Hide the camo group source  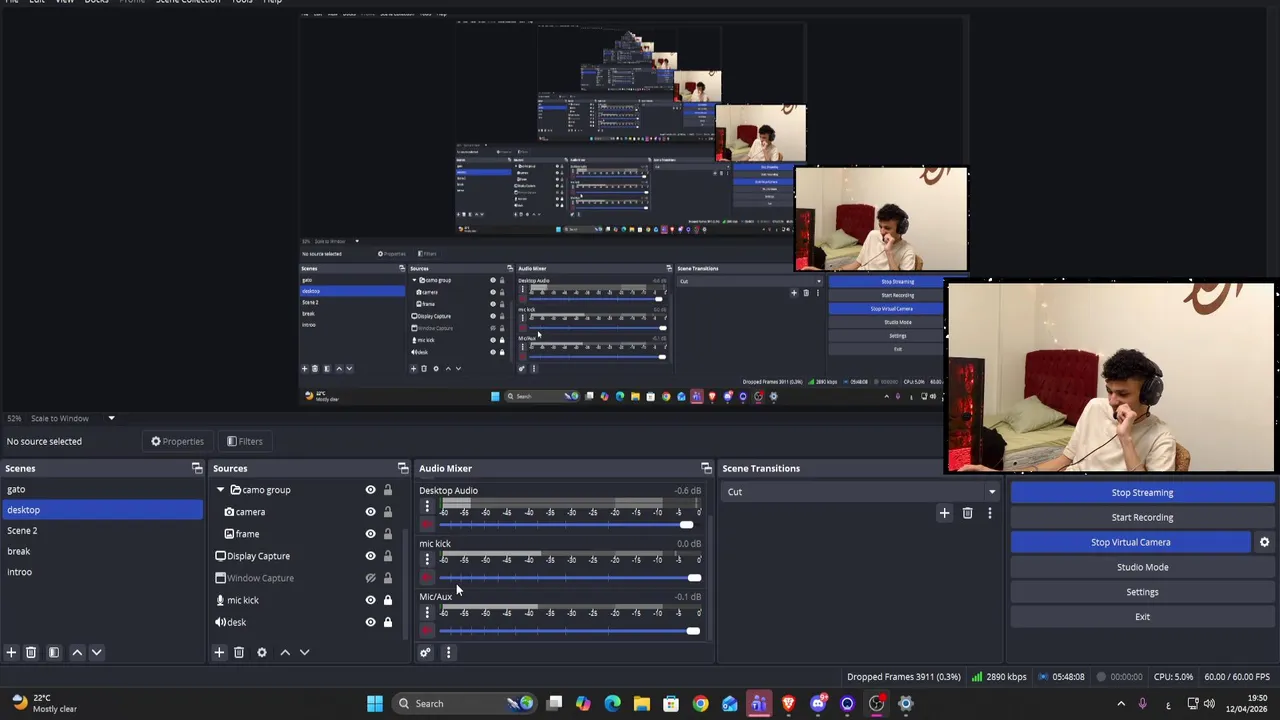(x=370, y=490)
